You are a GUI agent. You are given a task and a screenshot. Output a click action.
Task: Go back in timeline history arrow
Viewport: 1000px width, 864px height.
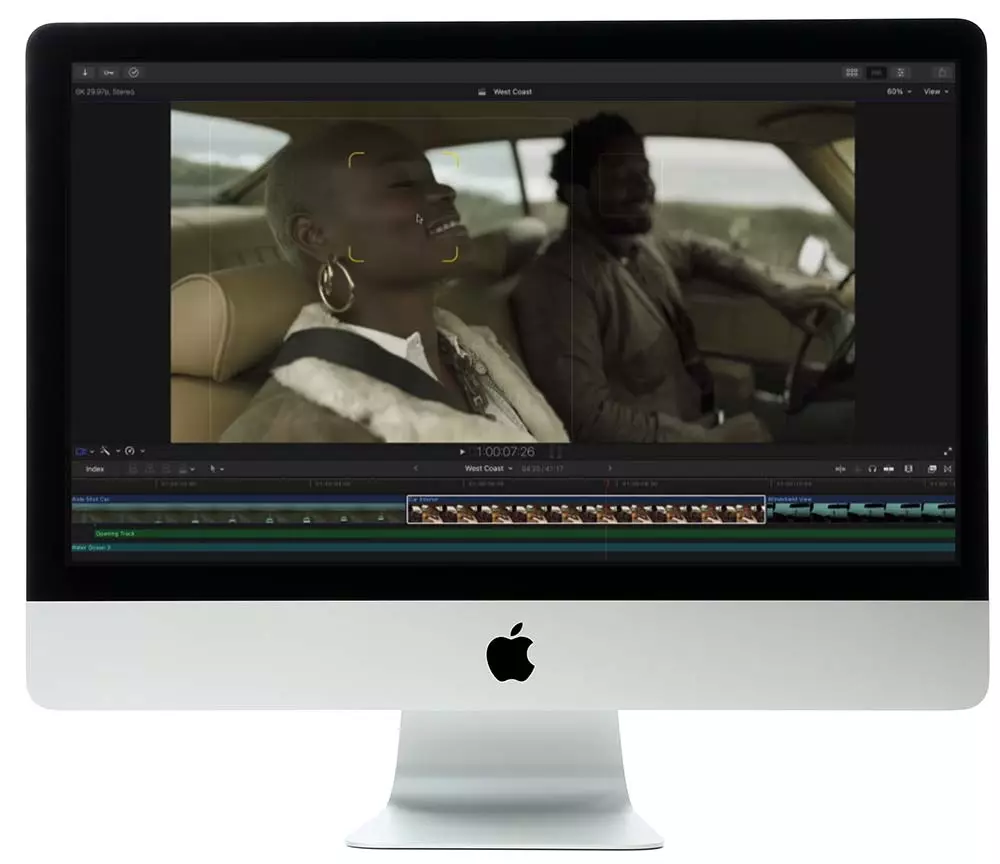[x=416, y=468]
